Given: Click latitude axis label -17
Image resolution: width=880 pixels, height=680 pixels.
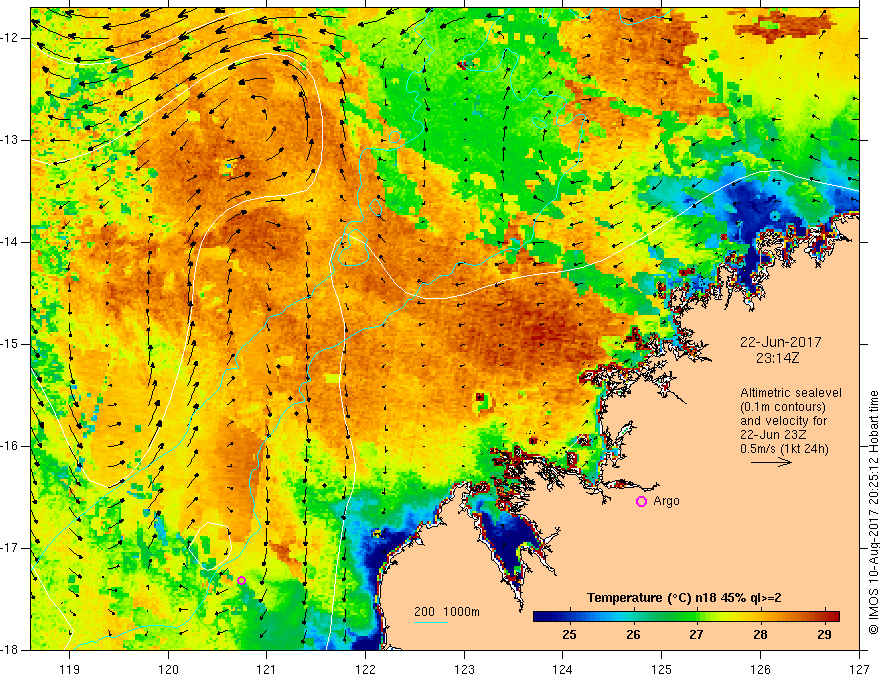Looking at the screenshot, I should [11, 548].
